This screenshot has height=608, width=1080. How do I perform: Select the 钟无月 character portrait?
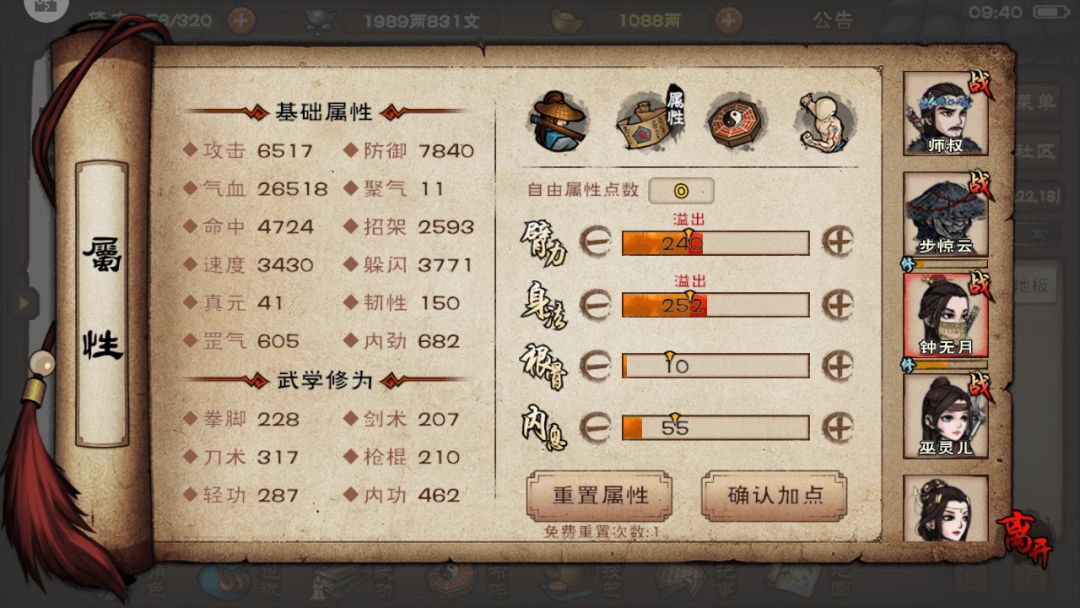[x=946, y=315]
